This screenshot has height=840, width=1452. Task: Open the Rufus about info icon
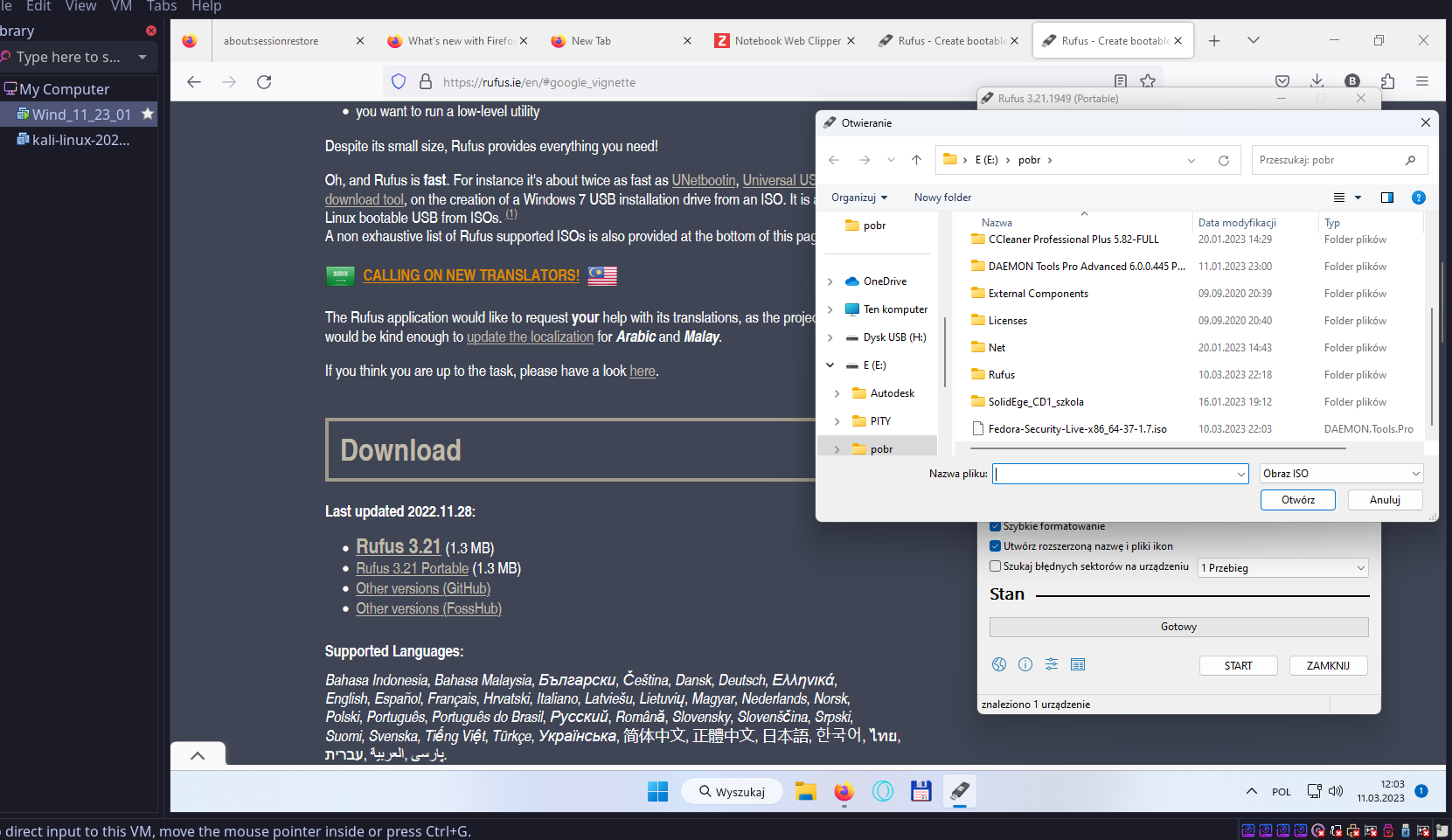point(1025,664)
